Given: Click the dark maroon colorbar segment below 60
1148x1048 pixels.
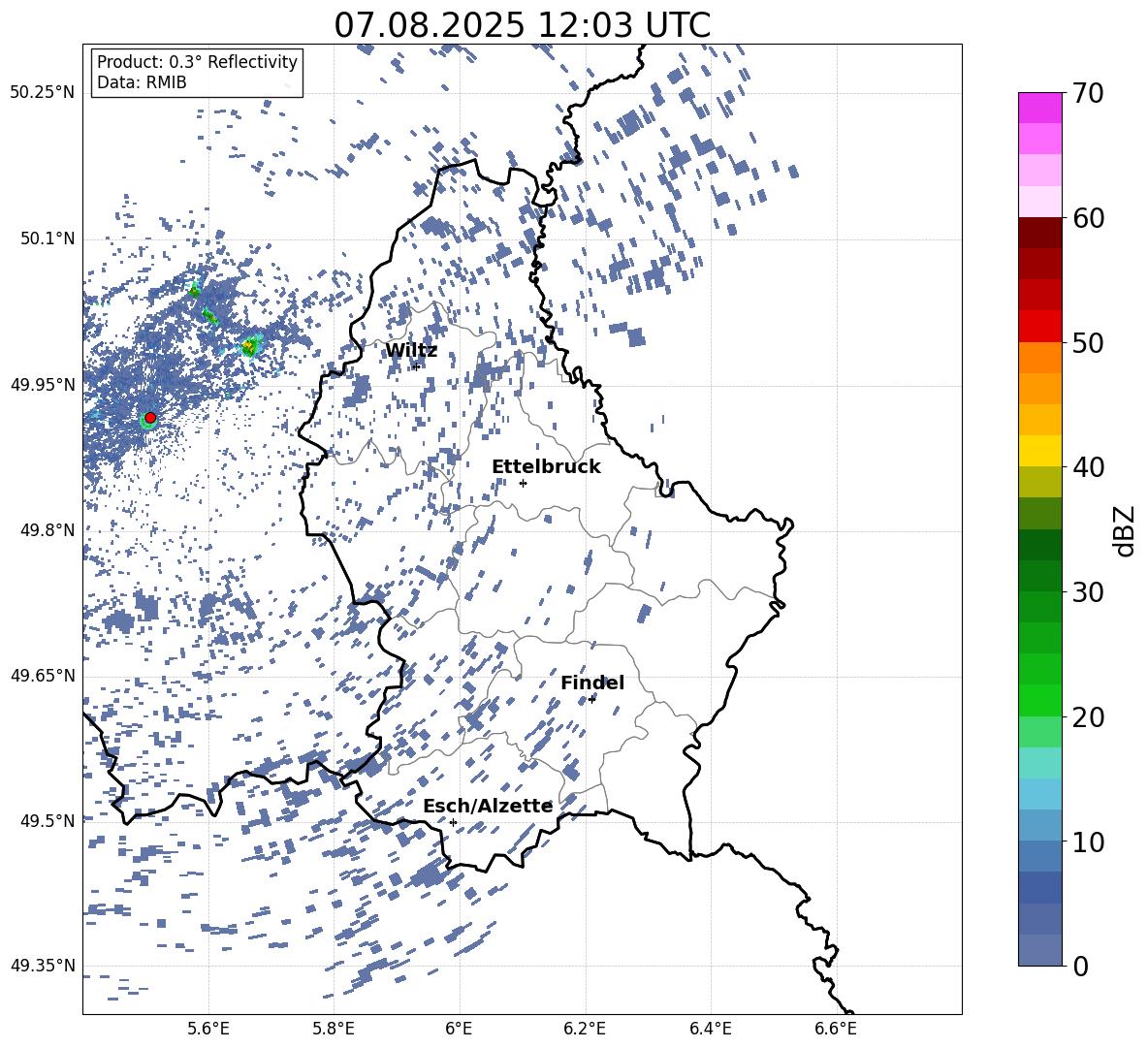Looking at the screenshot, I should [x=1039, y=233].
